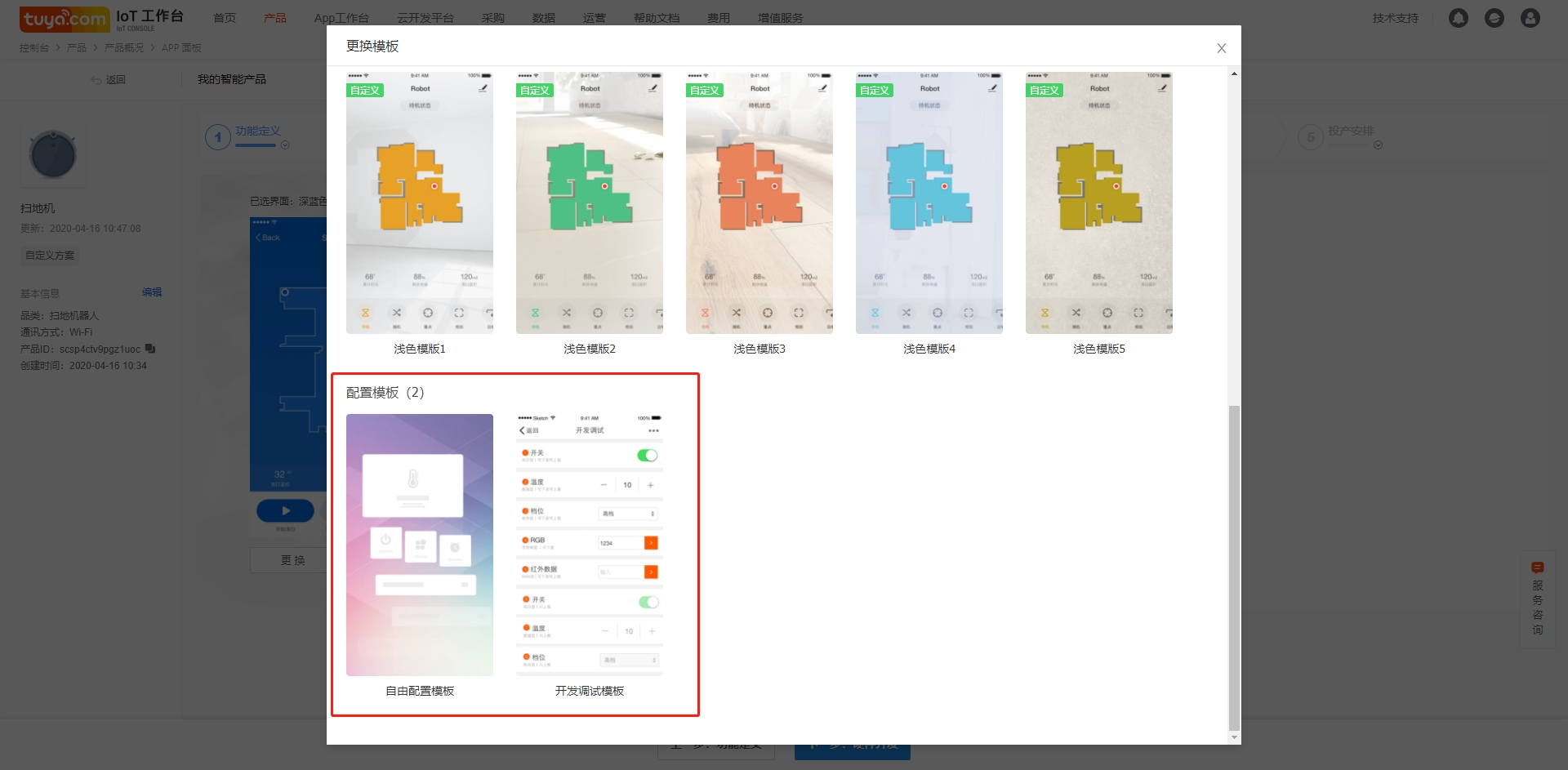Open the messages chat icon
1568x770 pixels.
tap(1494, 18)
